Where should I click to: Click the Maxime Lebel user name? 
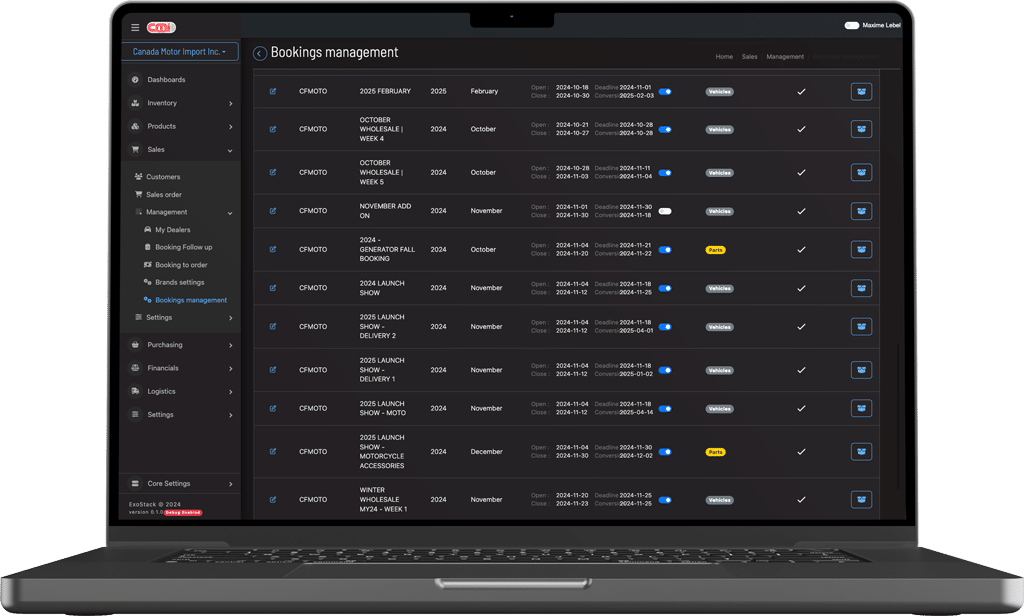(881, 25)
